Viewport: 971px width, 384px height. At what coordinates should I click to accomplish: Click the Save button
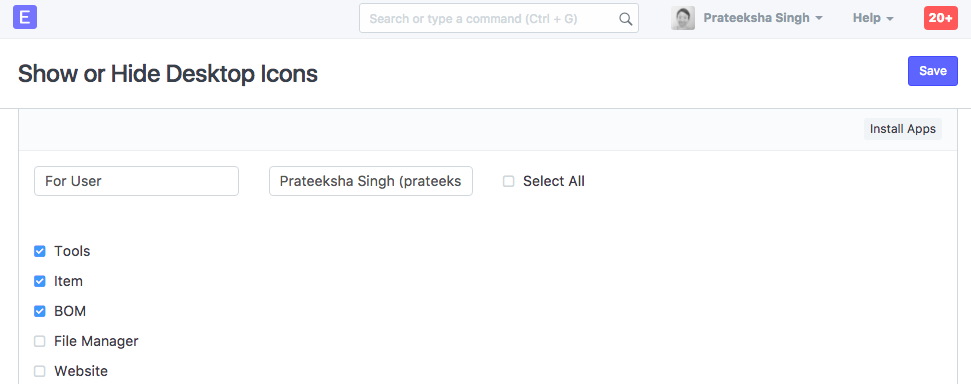933,71
